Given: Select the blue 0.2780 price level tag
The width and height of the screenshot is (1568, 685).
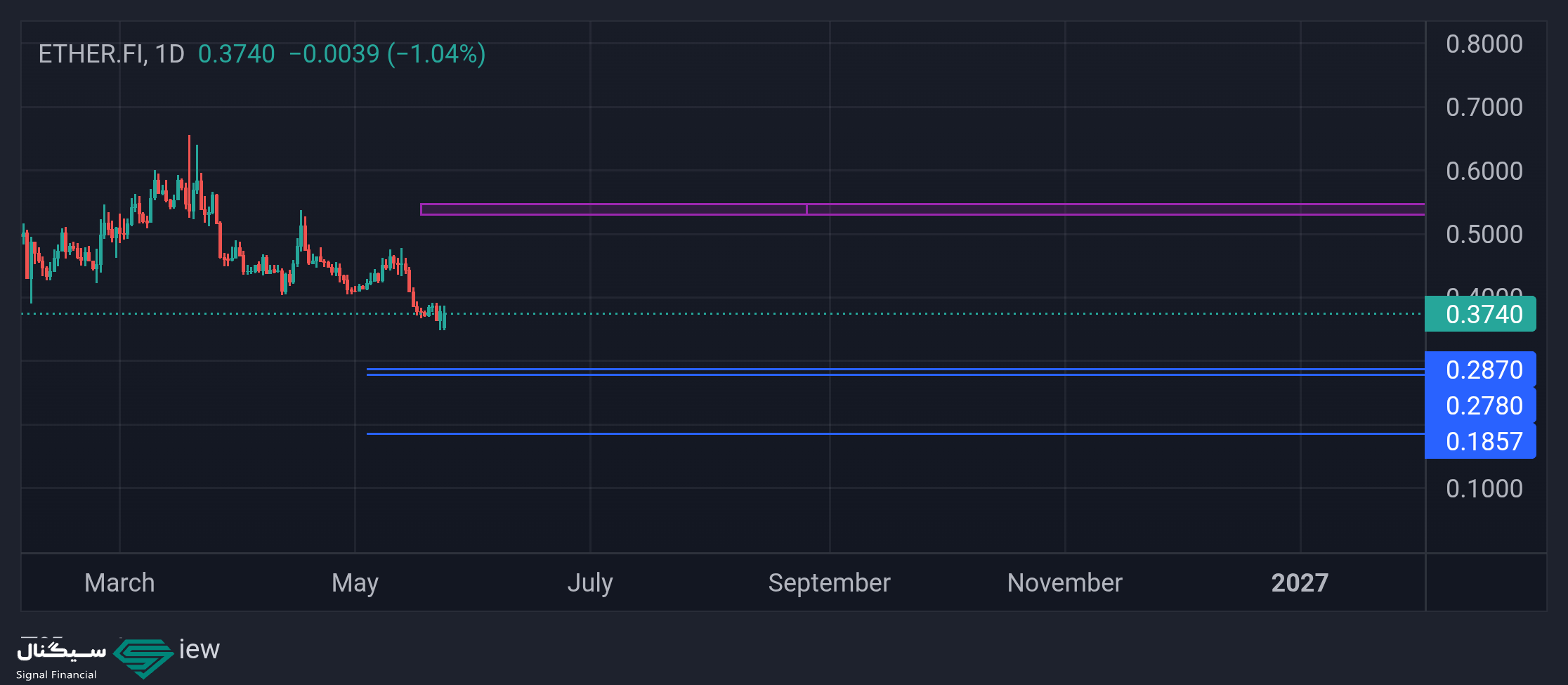Looking at the screenshot, I should pos(1480,405).
